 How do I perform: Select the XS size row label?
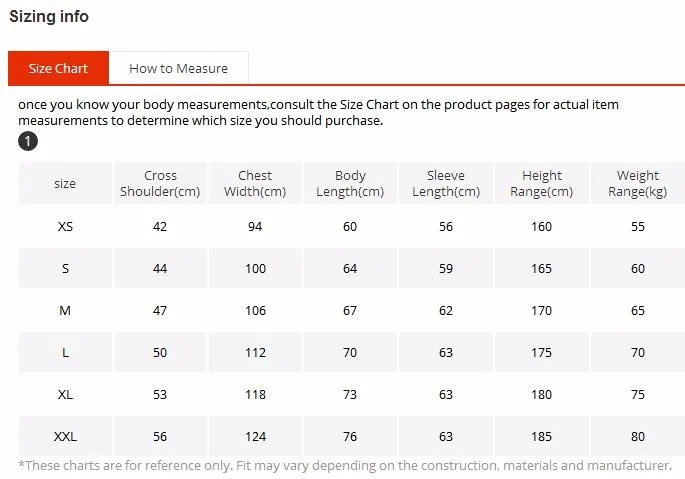(65, 227)
